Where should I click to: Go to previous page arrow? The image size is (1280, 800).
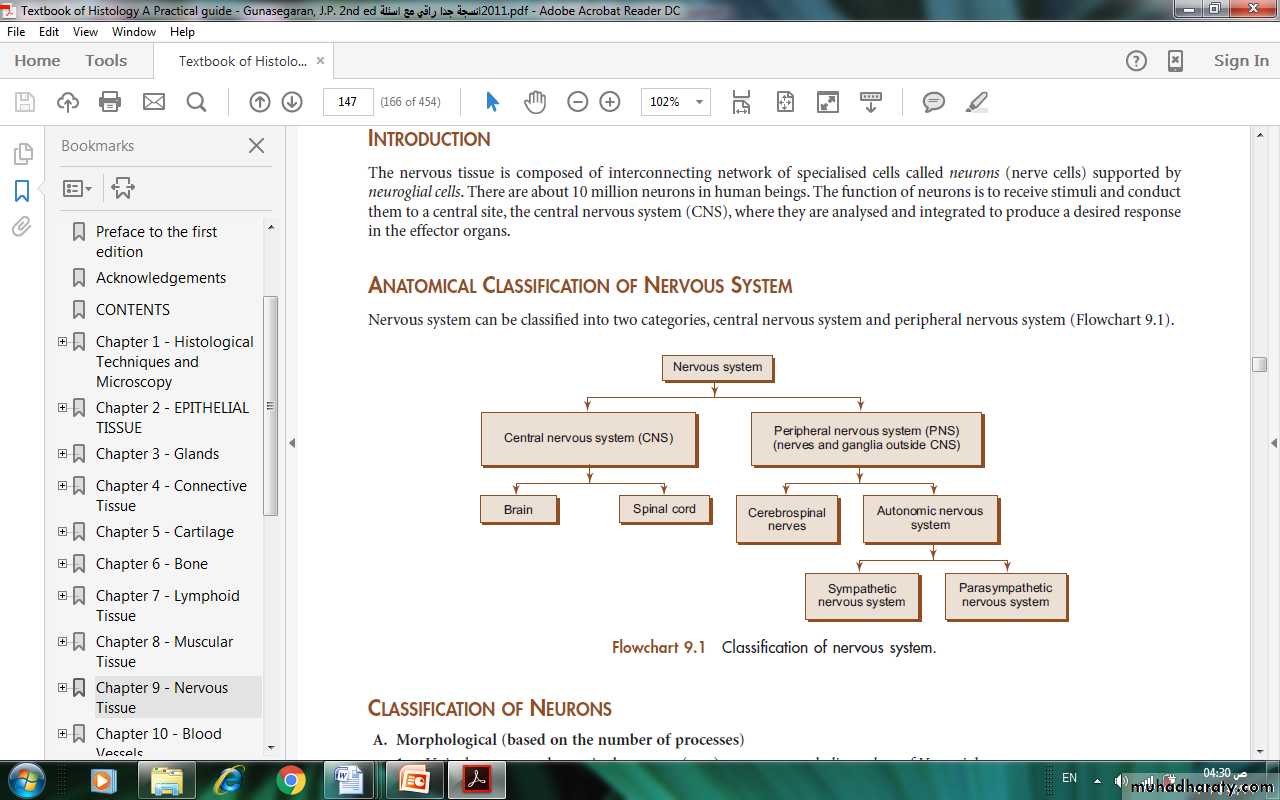coord(259,102)
